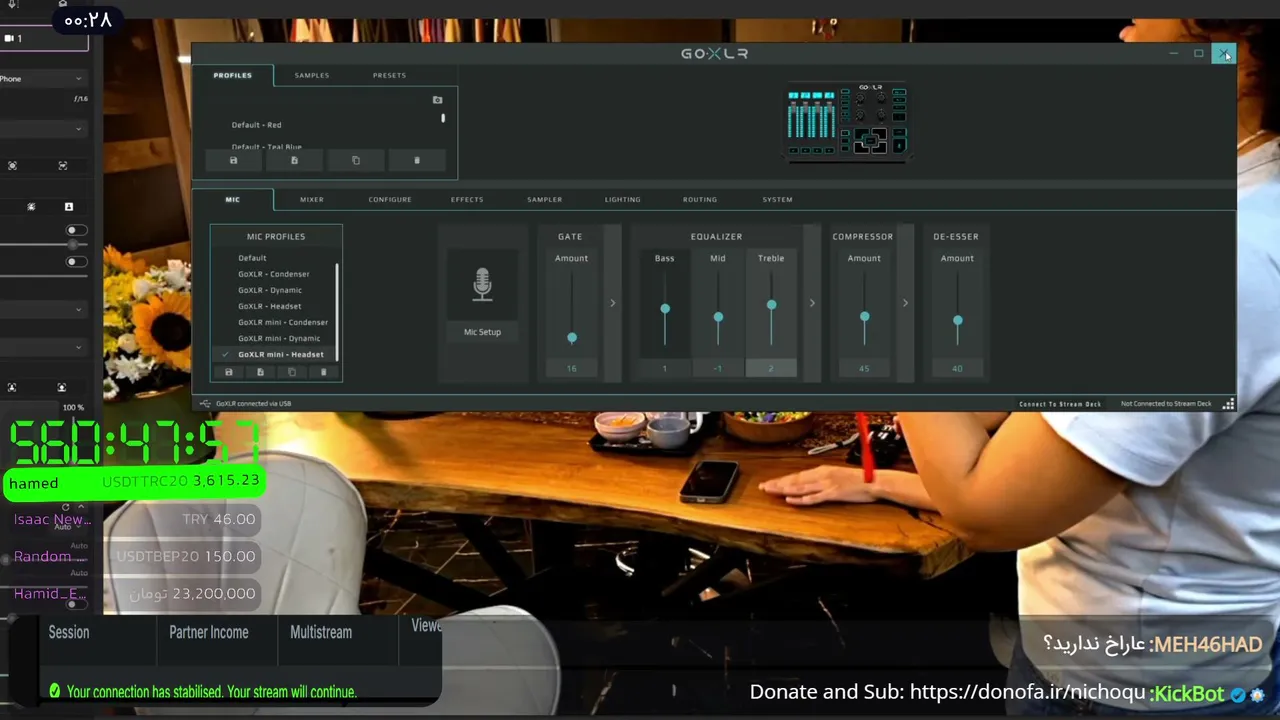Switch to the Presets tab

click(389, 75)
